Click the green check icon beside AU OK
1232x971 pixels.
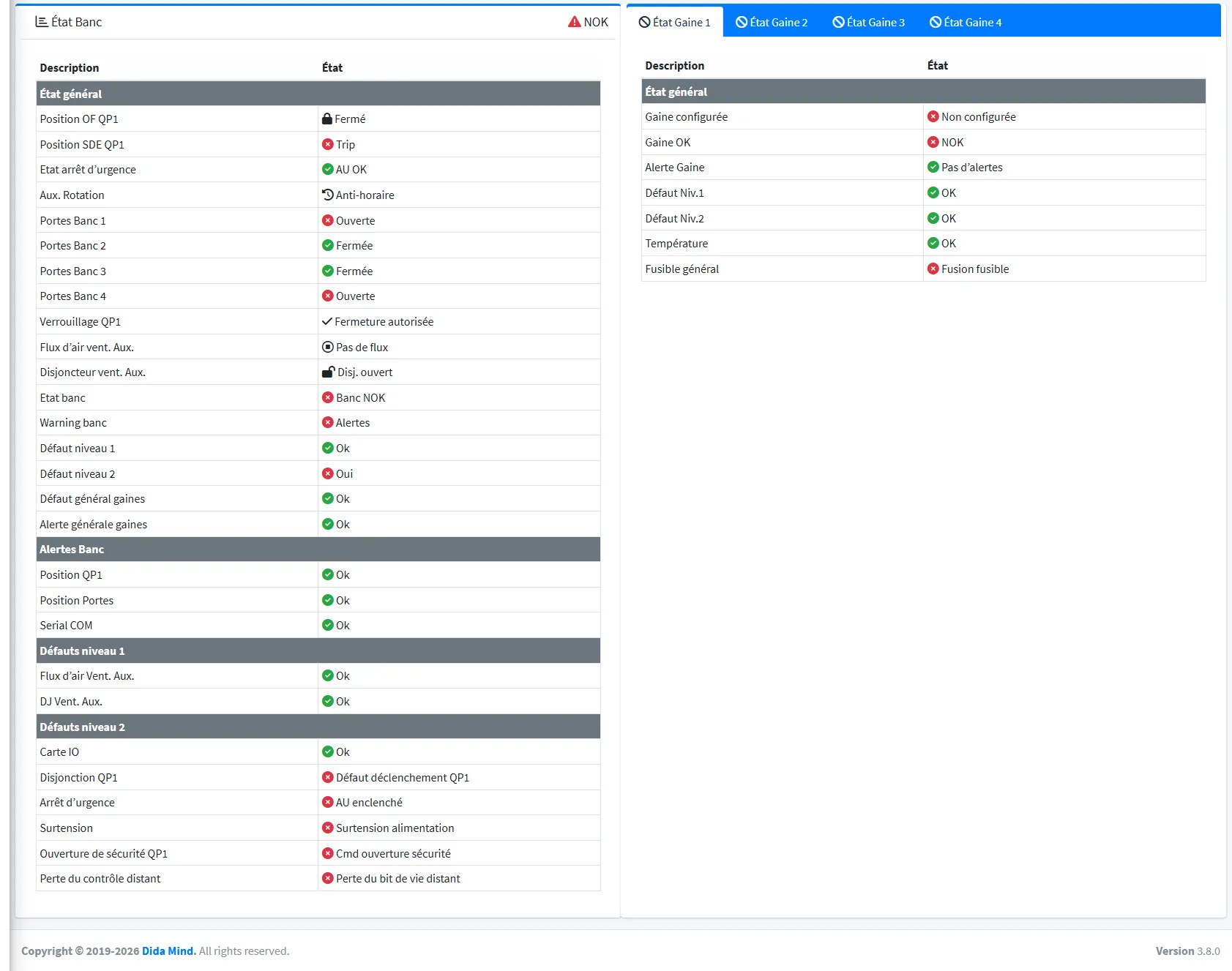tap(328, 169)
